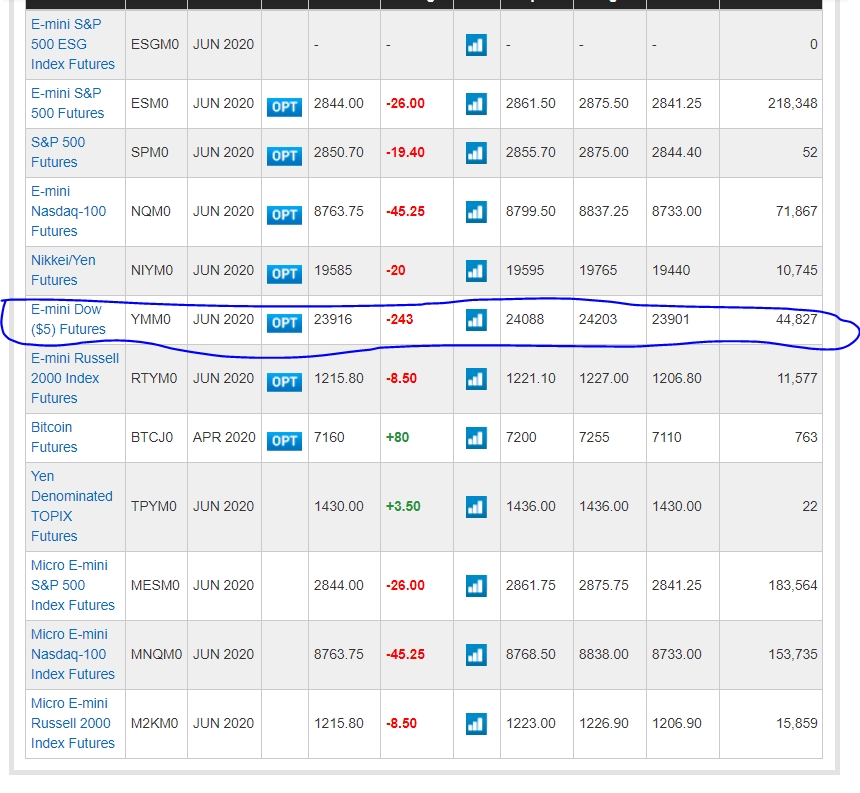Viewport: 860px width, 793px height.
Task: Open Bitcoin Futures link
Action: tap(54, 437)
